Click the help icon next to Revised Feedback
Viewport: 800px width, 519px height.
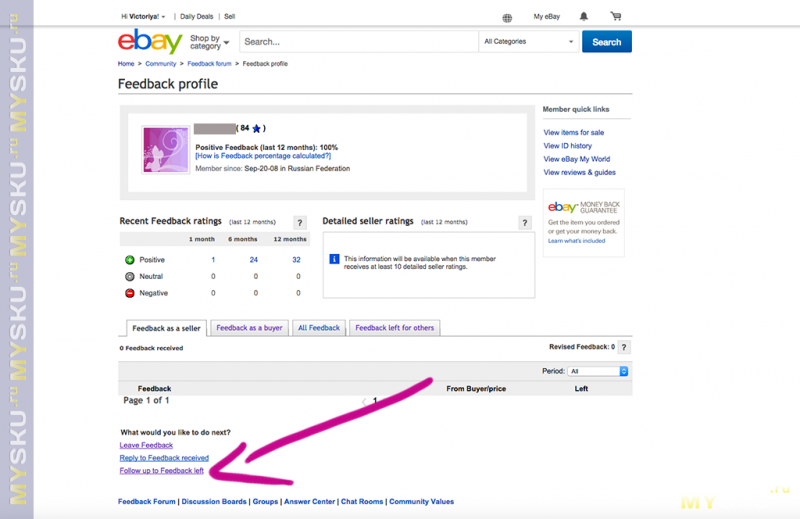[624, 347]
